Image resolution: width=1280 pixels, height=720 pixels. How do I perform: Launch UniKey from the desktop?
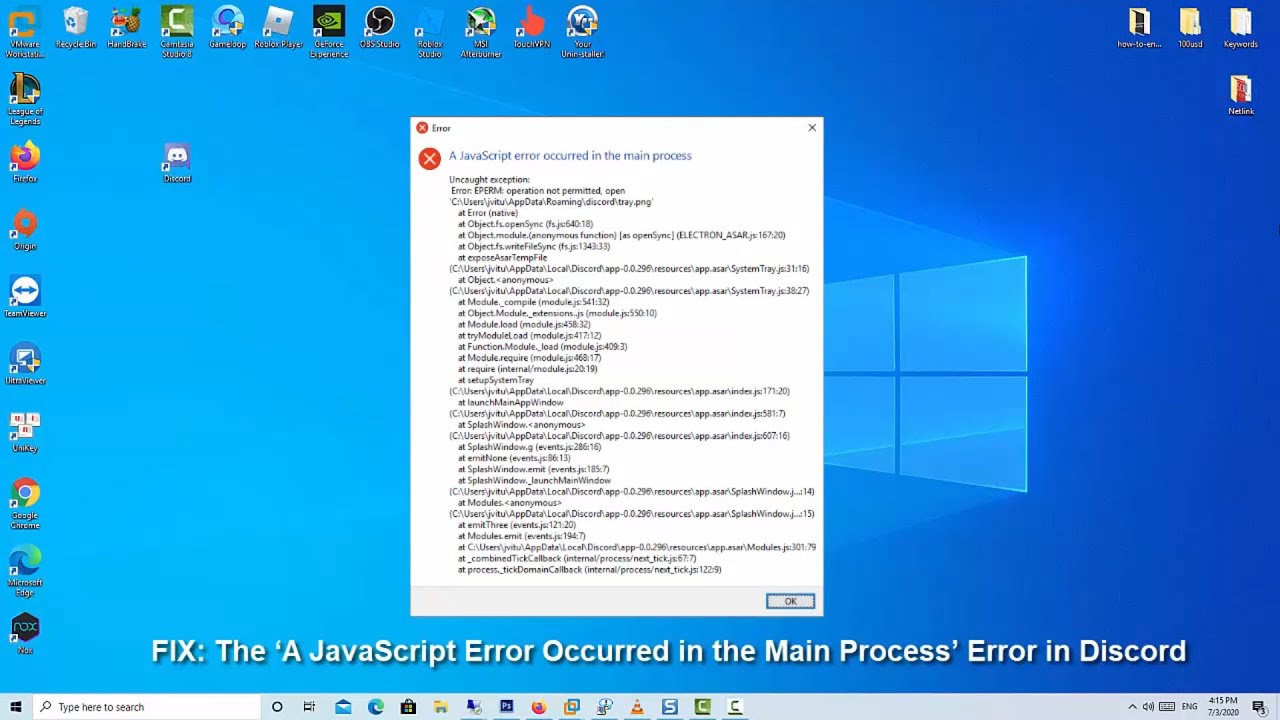coord(25,432)
